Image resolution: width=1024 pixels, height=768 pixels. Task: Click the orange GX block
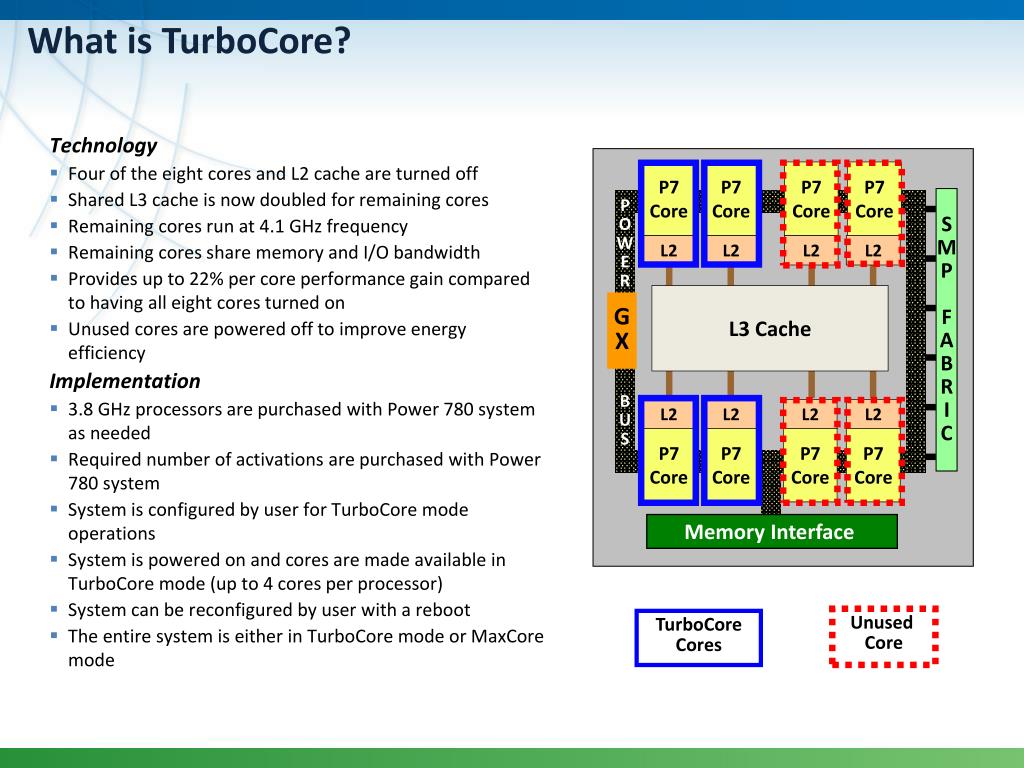click(622, 329)
